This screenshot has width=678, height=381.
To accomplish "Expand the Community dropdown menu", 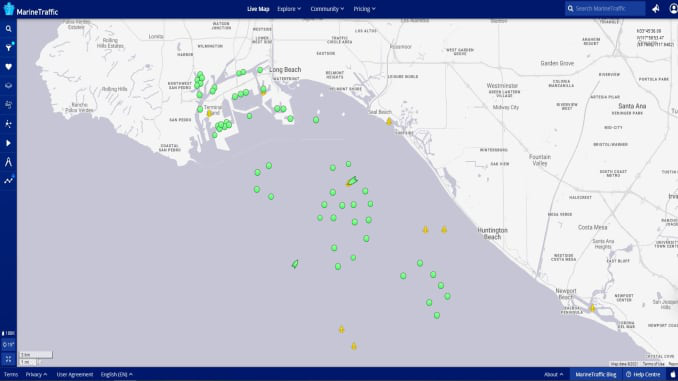I will [327, 9].
